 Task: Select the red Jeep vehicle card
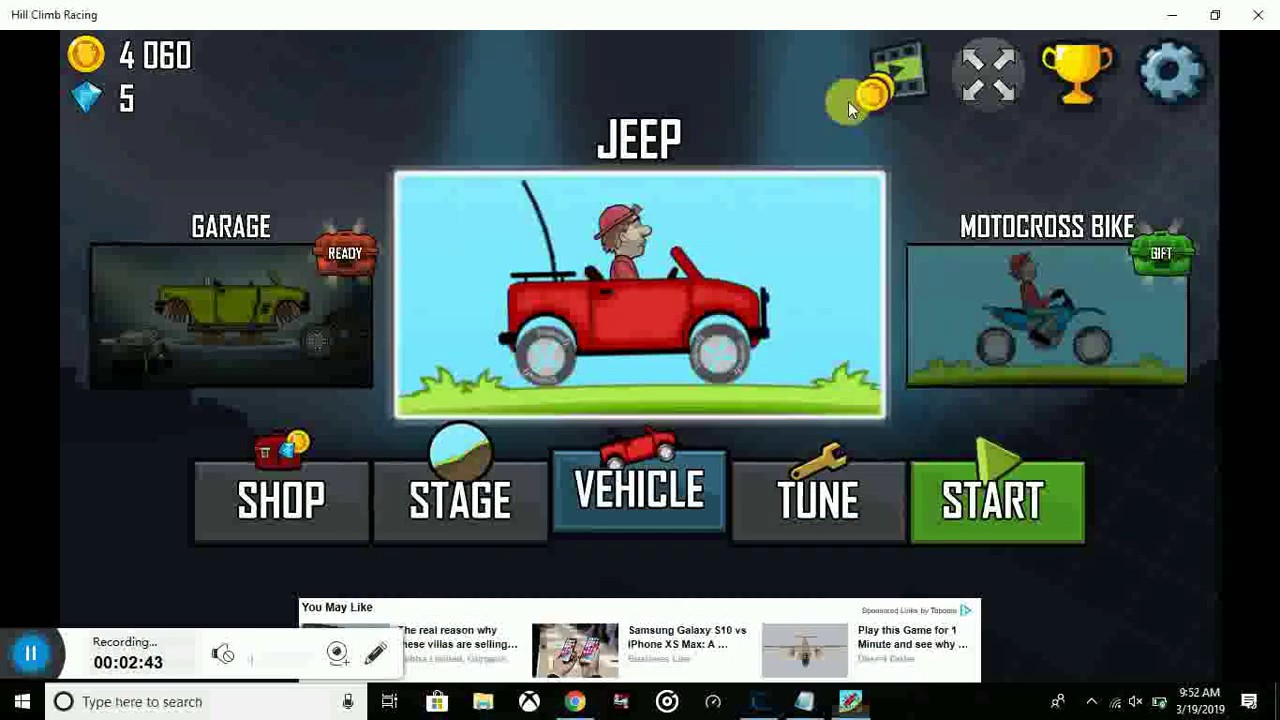coord(640,295)
